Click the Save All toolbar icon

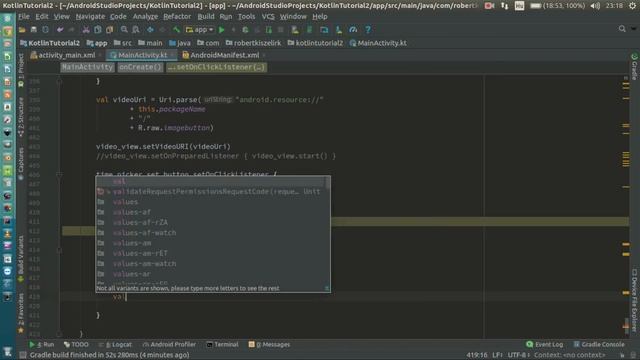point(34,30)
